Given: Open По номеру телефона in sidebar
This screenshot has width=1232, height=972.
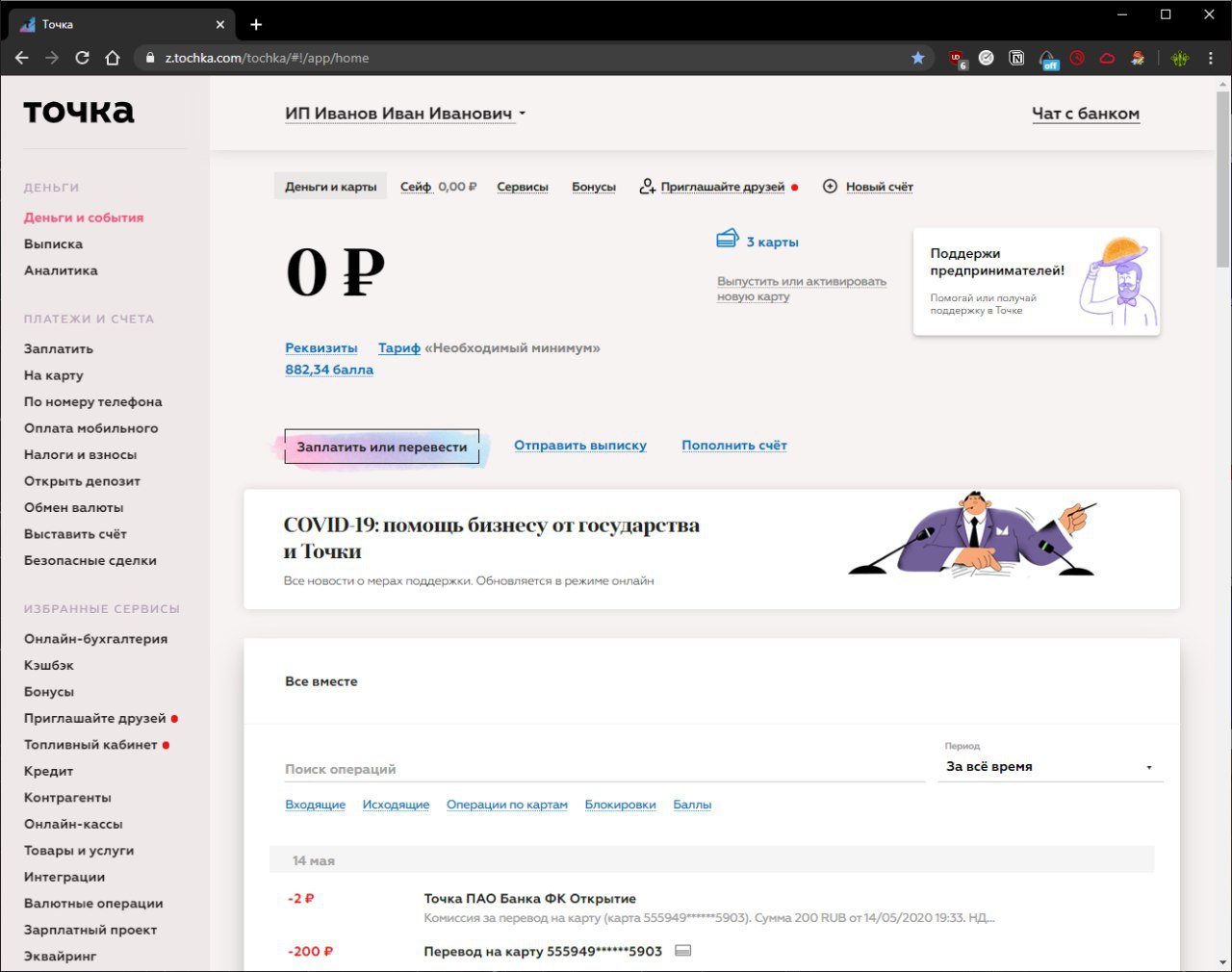Looking at the screenshot, I should coord(93,402).
